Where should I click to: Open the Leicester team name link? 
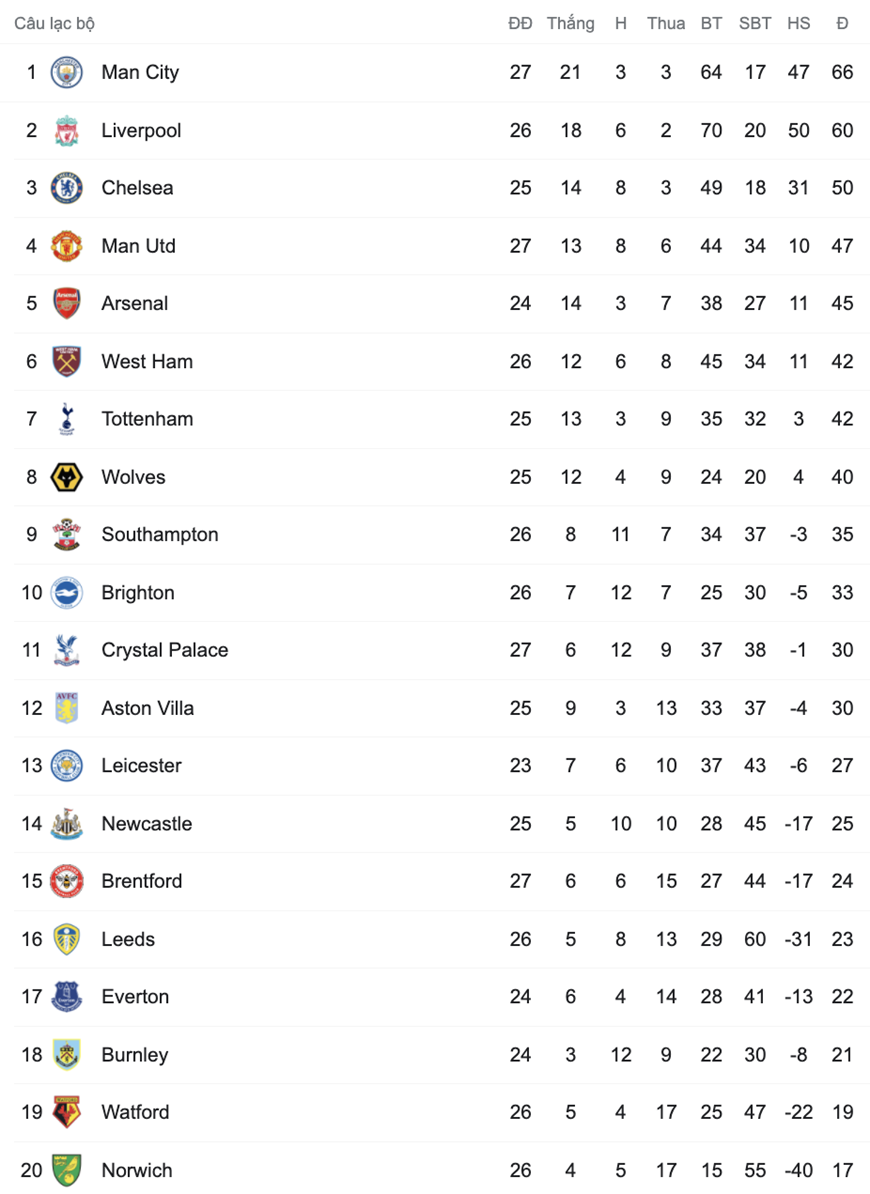tap(142, 765)
